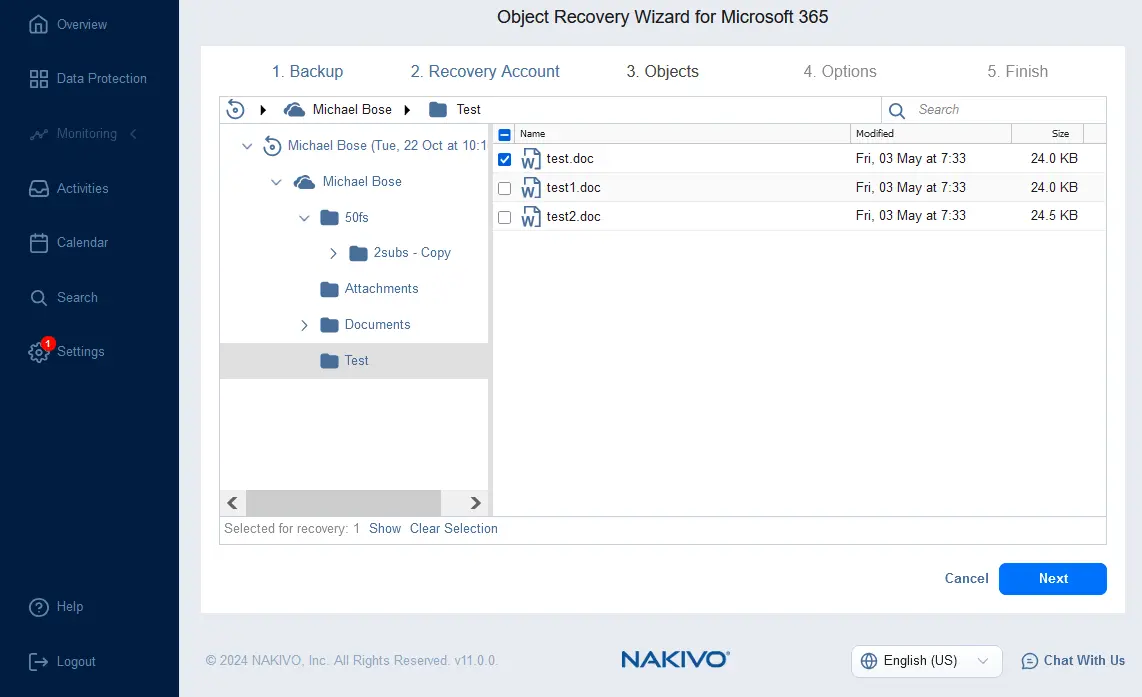Click the magnifier icon in the search field
Image resolution: width=1142 pixels, height=697 pixels.
tap(897, 111)
